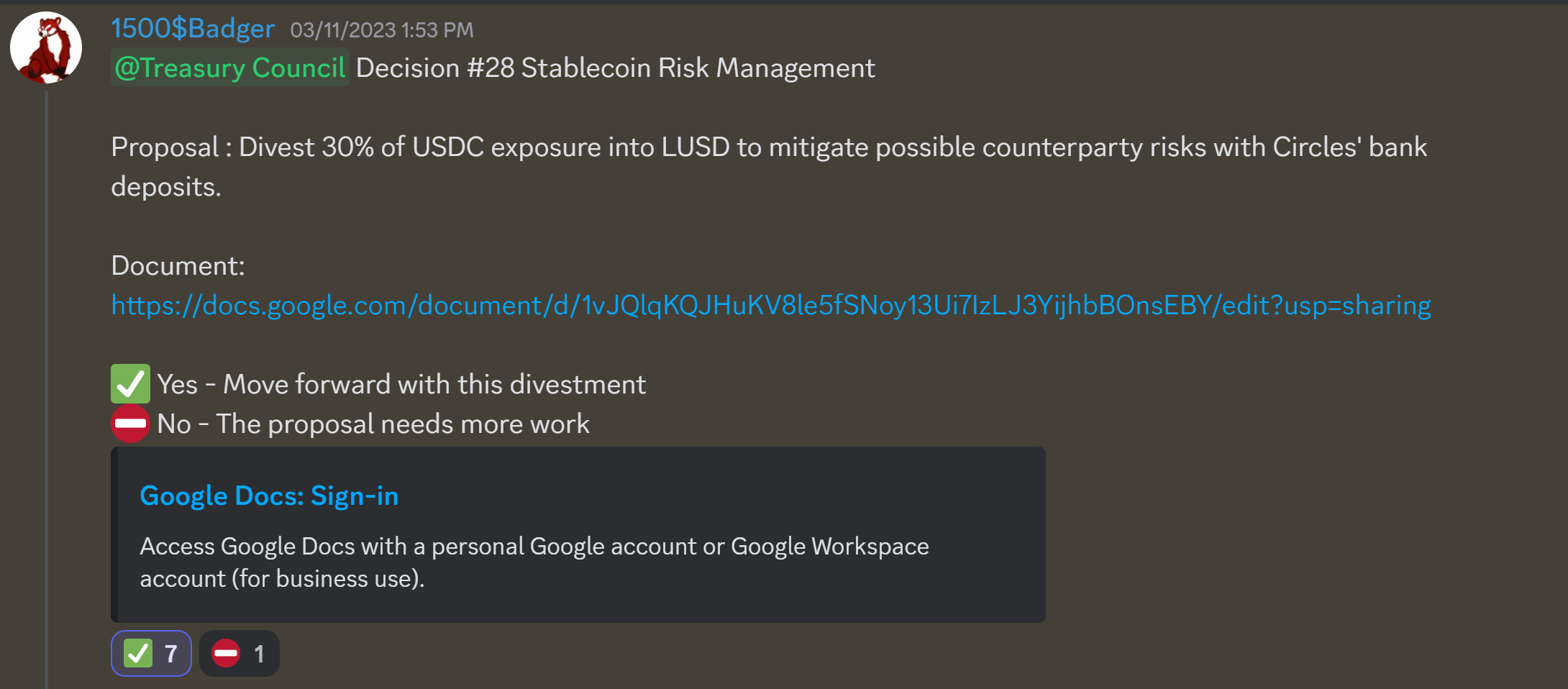Click the embed description about Google Workspace

[x=534, y=562]
